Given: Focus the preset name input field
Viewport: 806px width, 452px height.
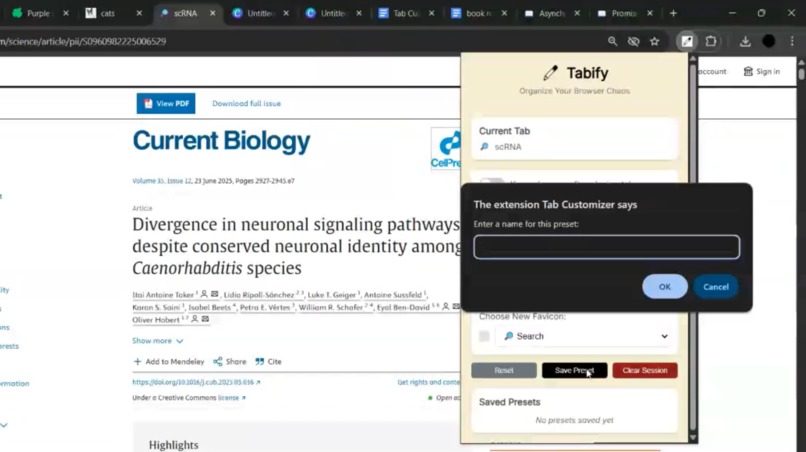Looking at the screenshot, I should tap(607, 247).
